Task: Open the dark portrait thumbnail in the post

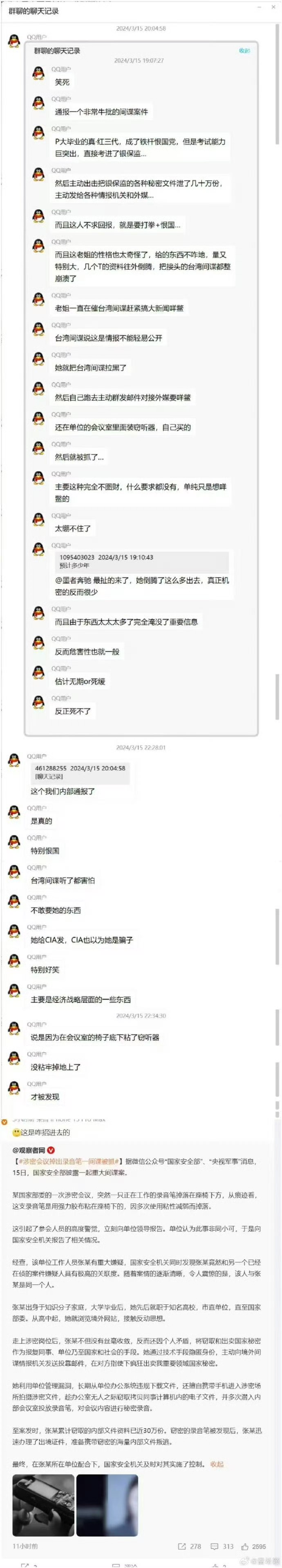Action: [107, 1505]
